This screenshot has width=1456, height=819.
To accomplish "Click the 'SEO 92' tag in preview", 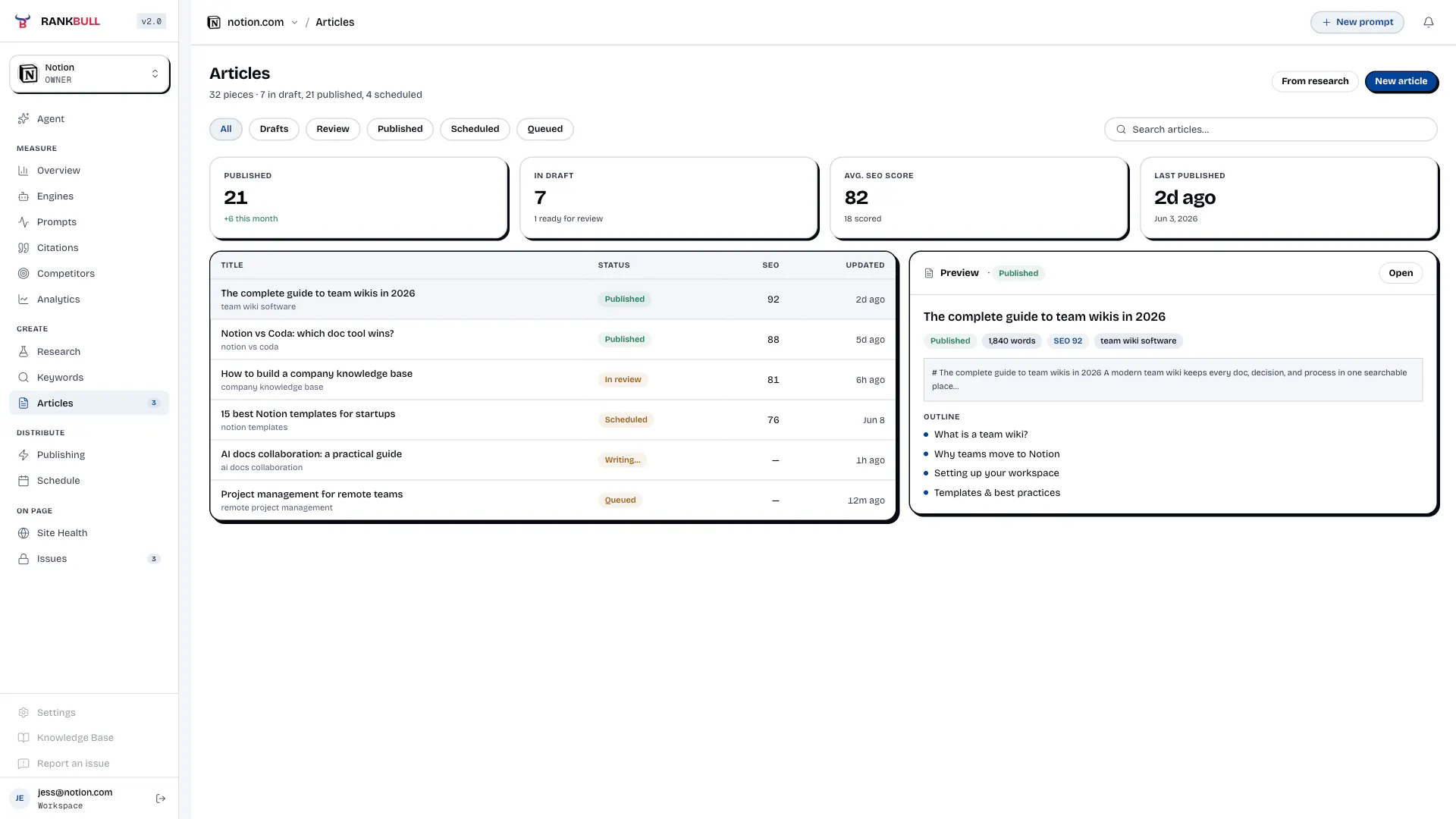I will click(1068, 341).
